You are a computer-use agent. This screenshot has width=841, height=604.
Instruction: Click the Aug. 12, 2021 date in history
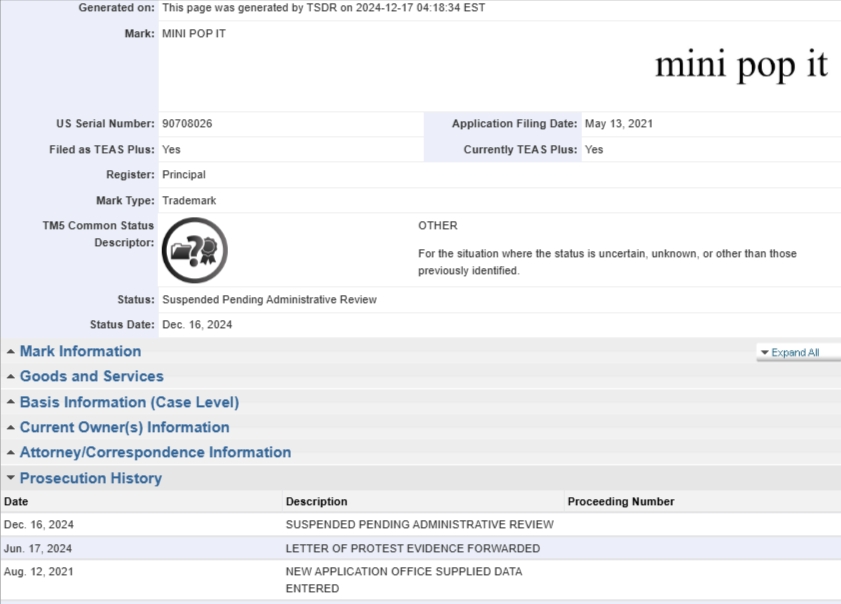click(x=39, y=572)
